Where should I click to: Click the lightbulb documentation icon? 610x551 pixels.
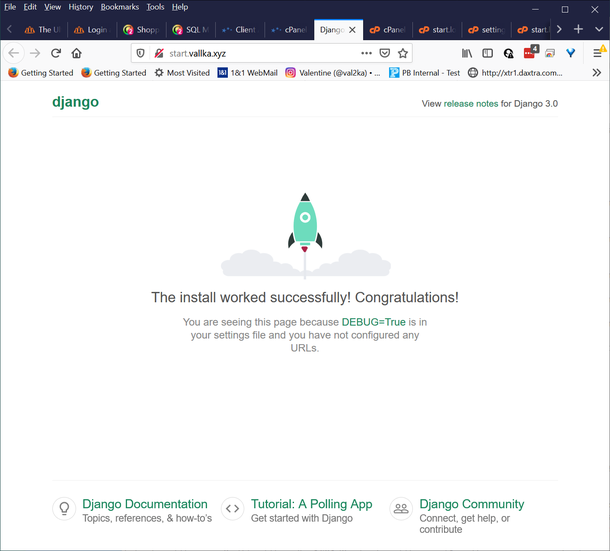(x=64, y=508)
